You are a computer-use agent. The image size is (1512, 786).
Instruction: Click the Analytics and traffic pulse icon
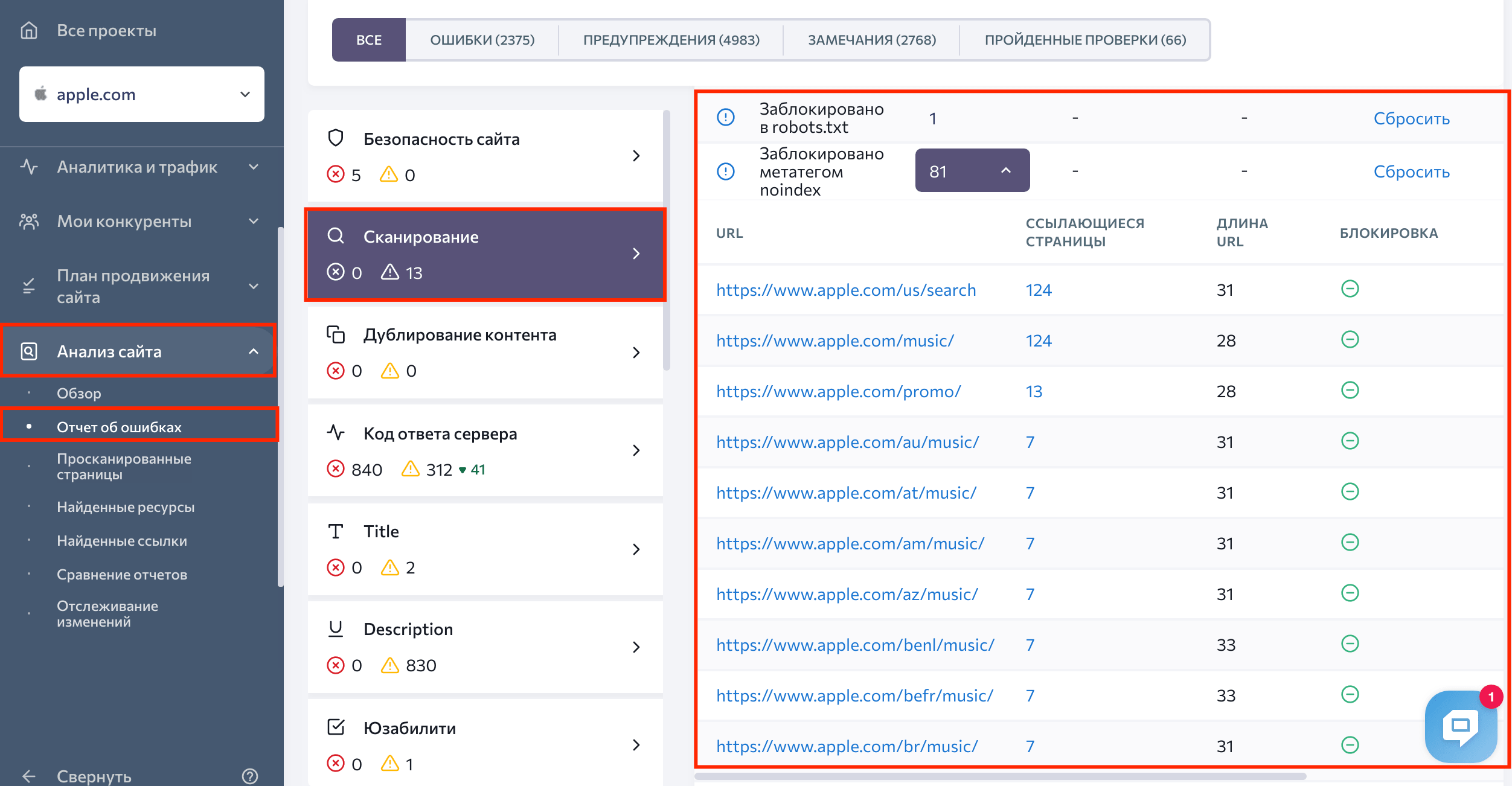[x=29, y=167]
